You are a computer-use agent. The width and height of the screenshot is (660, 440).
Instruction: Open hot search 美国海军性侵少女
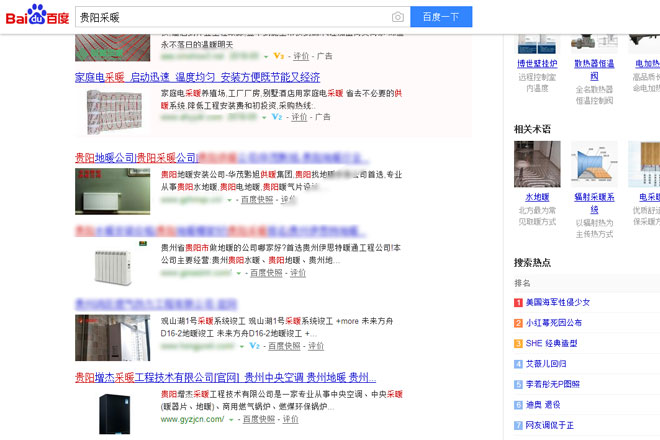point(558,302)
